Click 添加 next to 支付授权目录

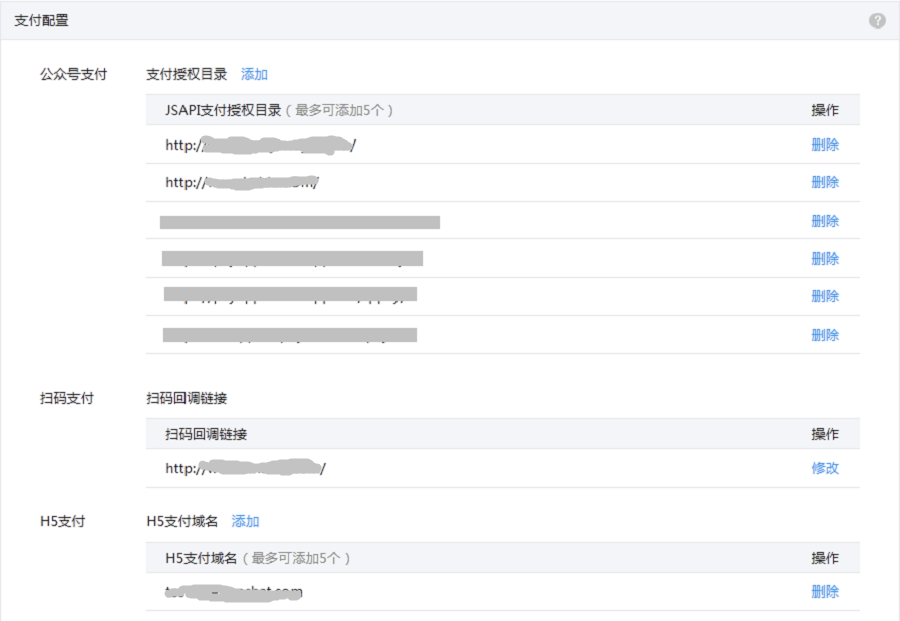254,74
